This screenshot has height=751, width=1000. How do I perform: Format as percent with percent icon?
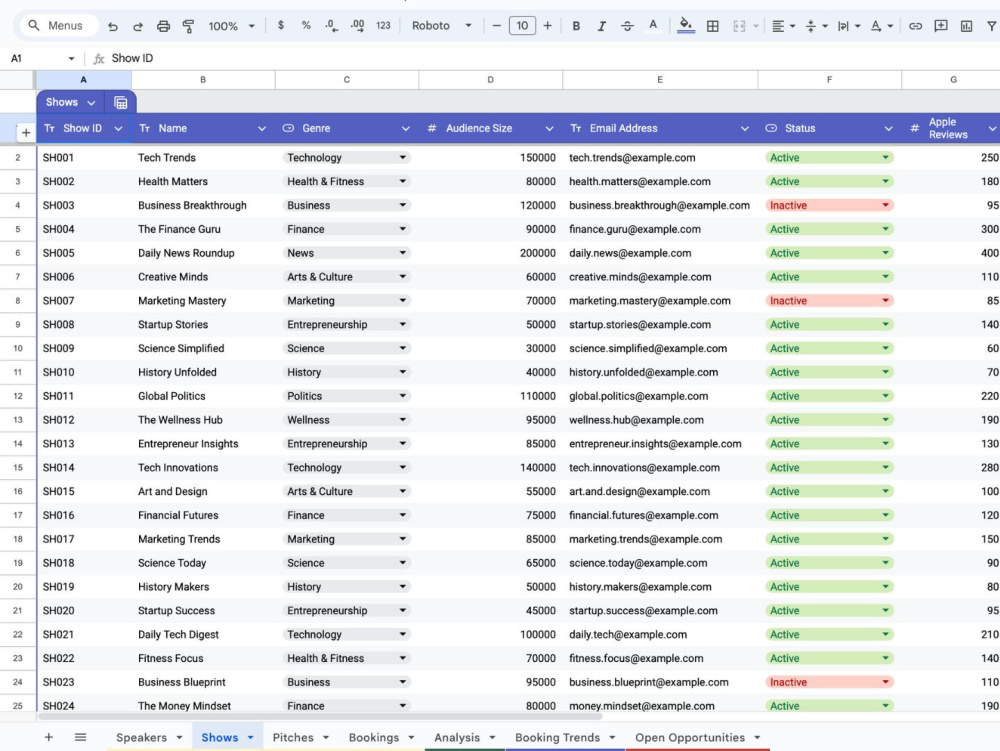coord(306,26)
